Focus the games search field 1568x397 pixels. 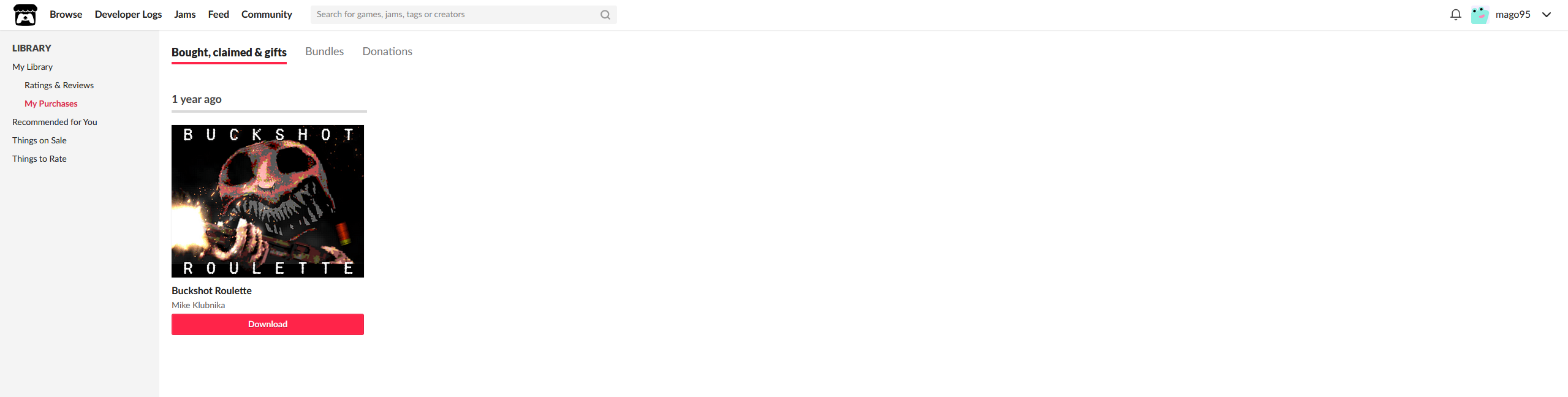(455, 15)
